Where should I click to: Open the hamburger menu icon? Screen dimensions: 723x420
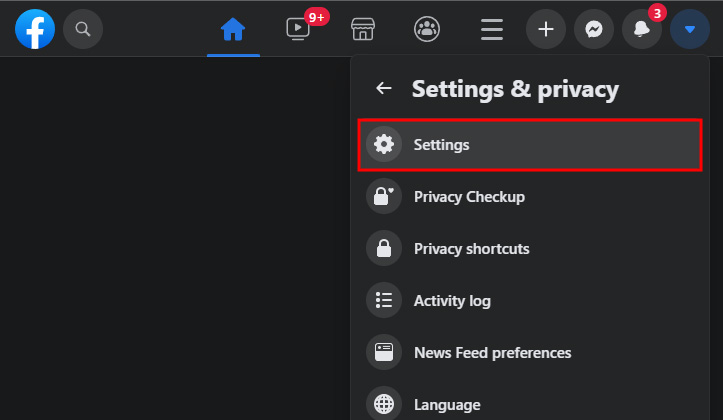(491, 29)
